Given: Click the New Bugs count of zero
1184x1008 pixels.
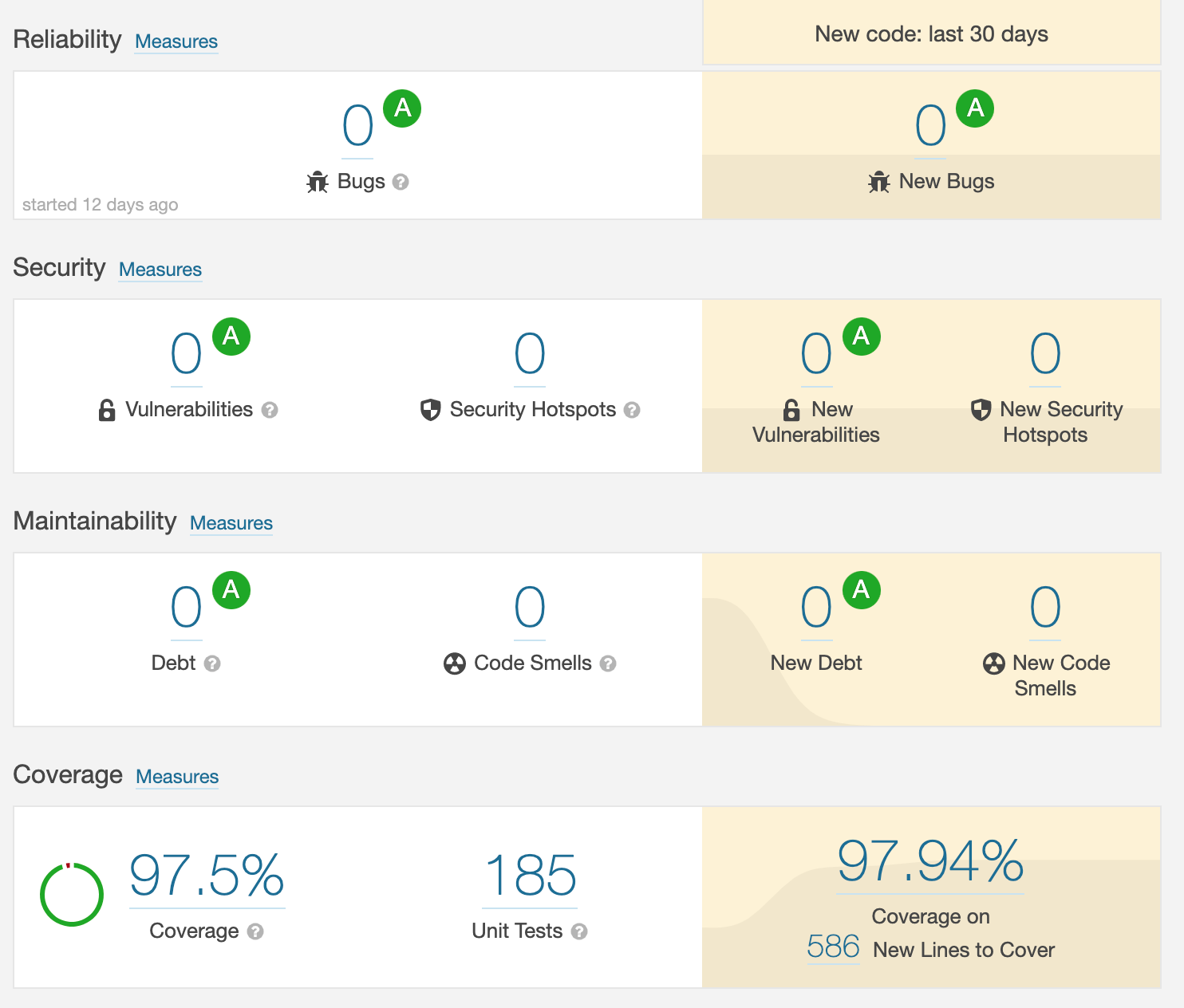Looking at the screenshot, I should pyautogui.click(x=930, y=126).
